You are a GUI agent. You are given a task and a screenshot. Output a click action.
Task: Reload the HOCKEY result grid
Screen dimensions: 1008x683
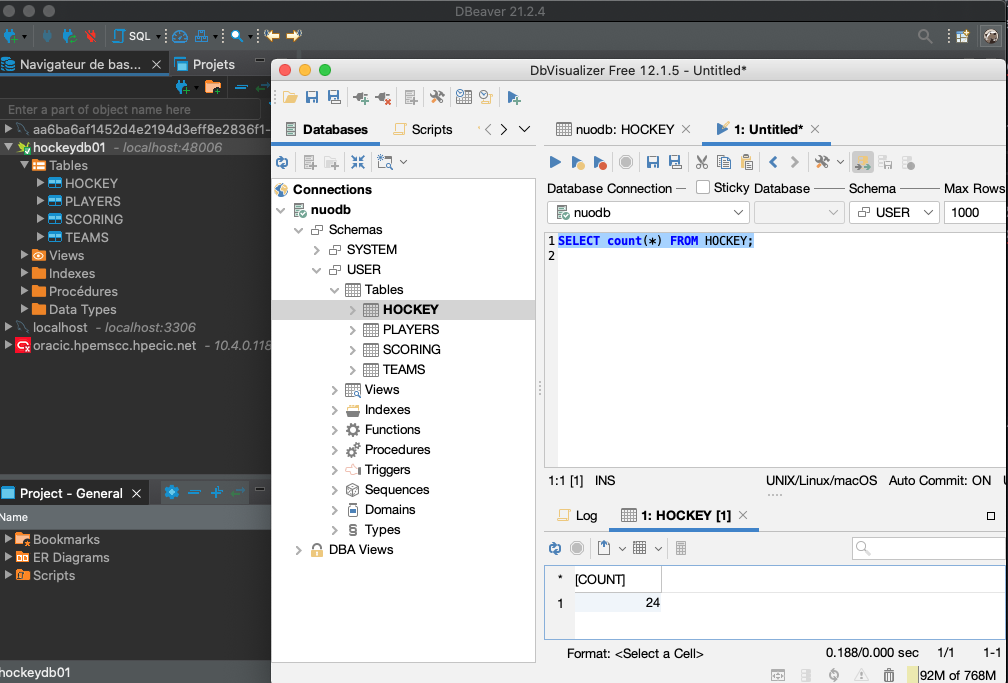point(555,548)
